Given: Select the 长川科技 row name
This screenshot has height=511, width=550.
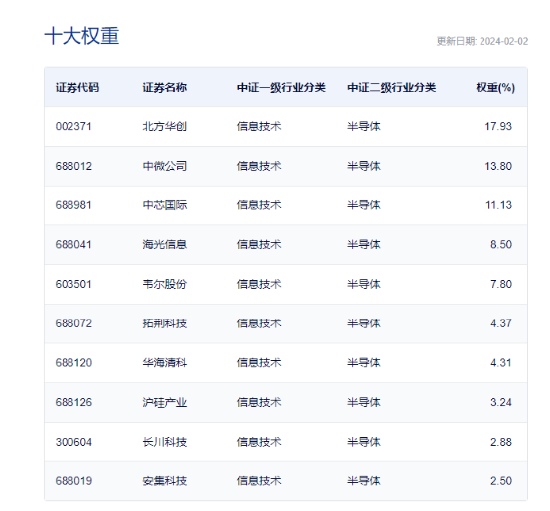Looking at the screenshot, I should (165, 442).
